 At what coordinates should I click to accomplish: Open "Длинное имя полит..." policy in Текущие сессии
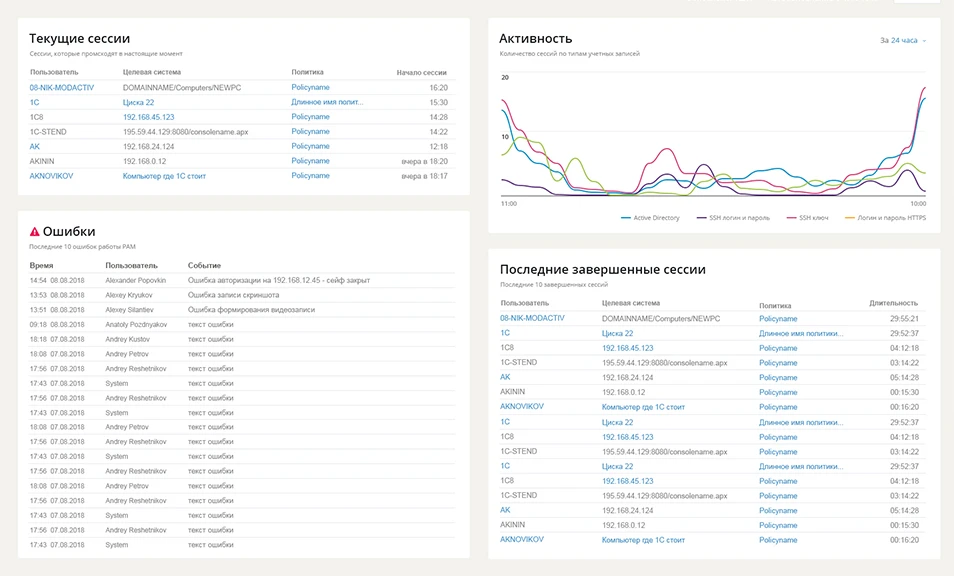pyautogui.click(x=327, y=102)
